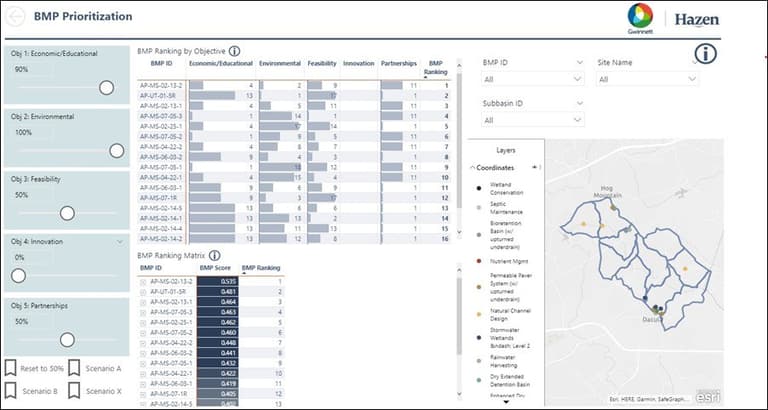Expand row AP-UT-01-SR in ranking matrix
Viewport: 768px width, 410px height.
coord(143,292)
